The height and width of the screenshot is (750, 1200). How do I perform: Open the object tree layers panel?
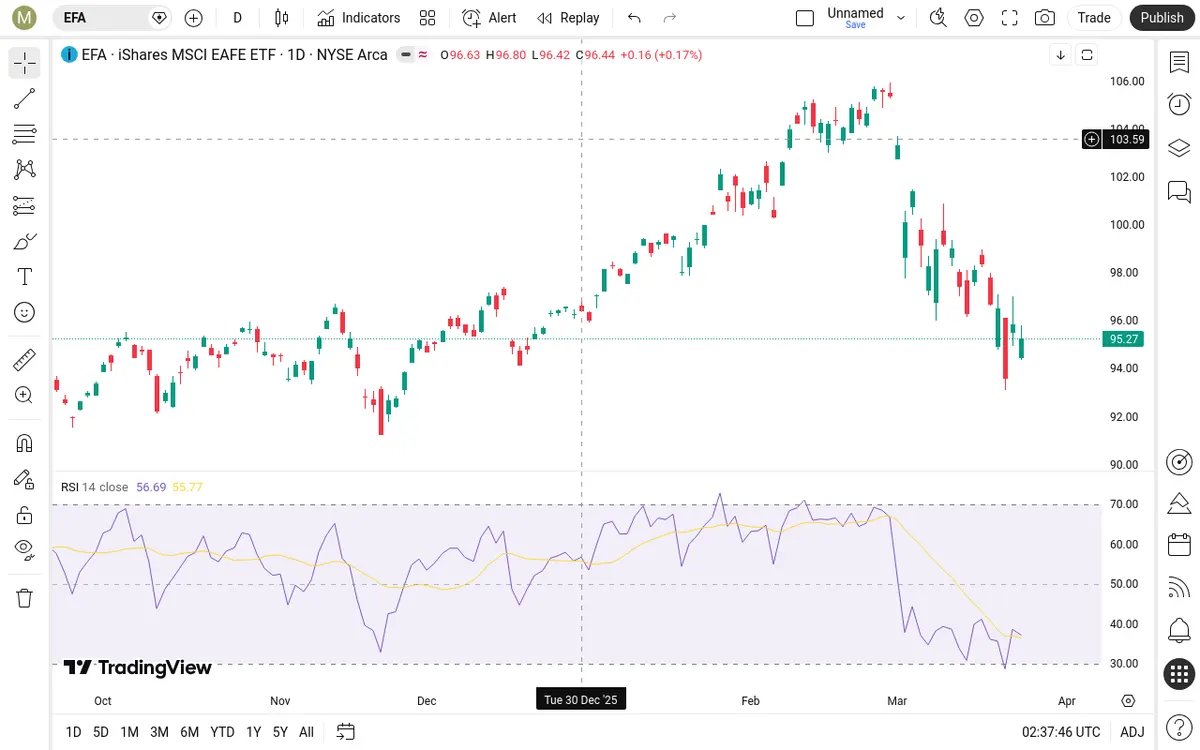(1179, 148)
